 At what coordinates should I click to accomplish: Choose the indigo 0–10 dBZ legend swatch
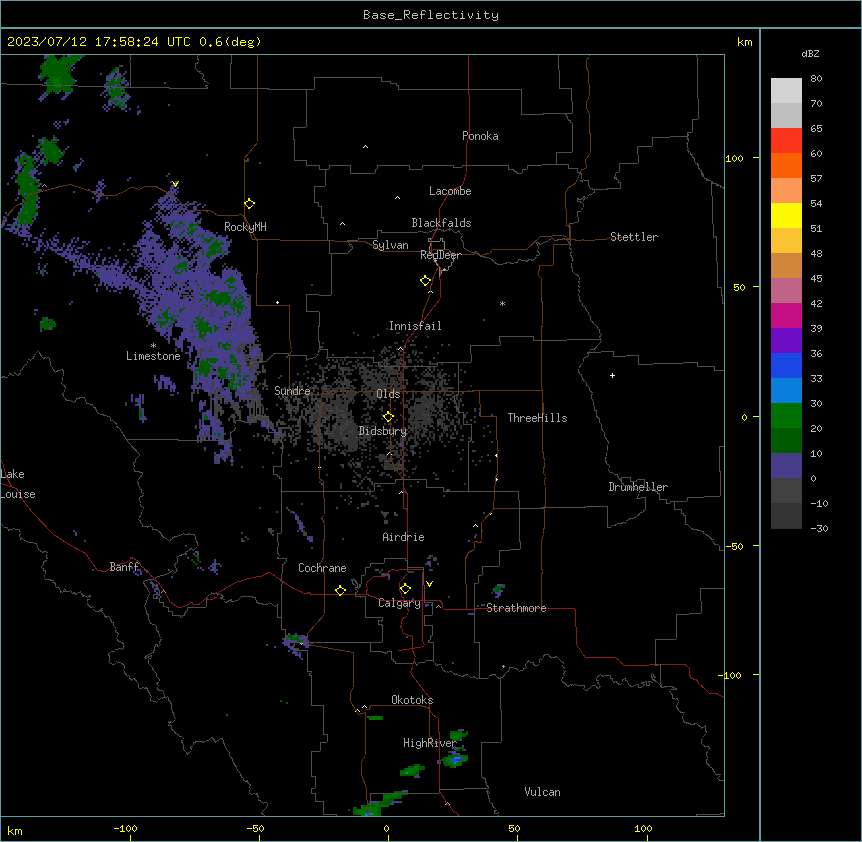pyautogui.click(x=786, y=466)
